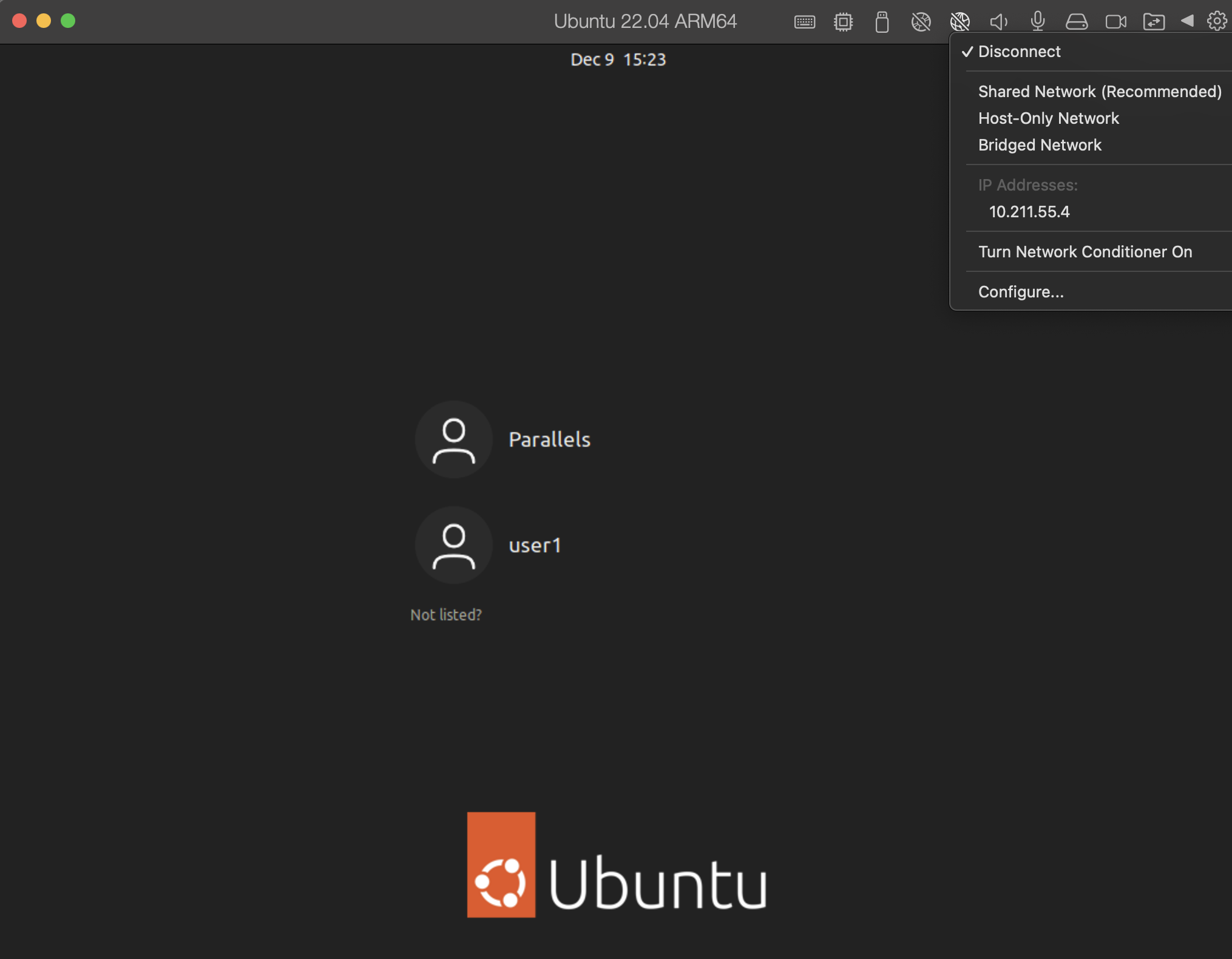
Task: Click Turn Network Conditioner On option
Action: coord(1085,251)
